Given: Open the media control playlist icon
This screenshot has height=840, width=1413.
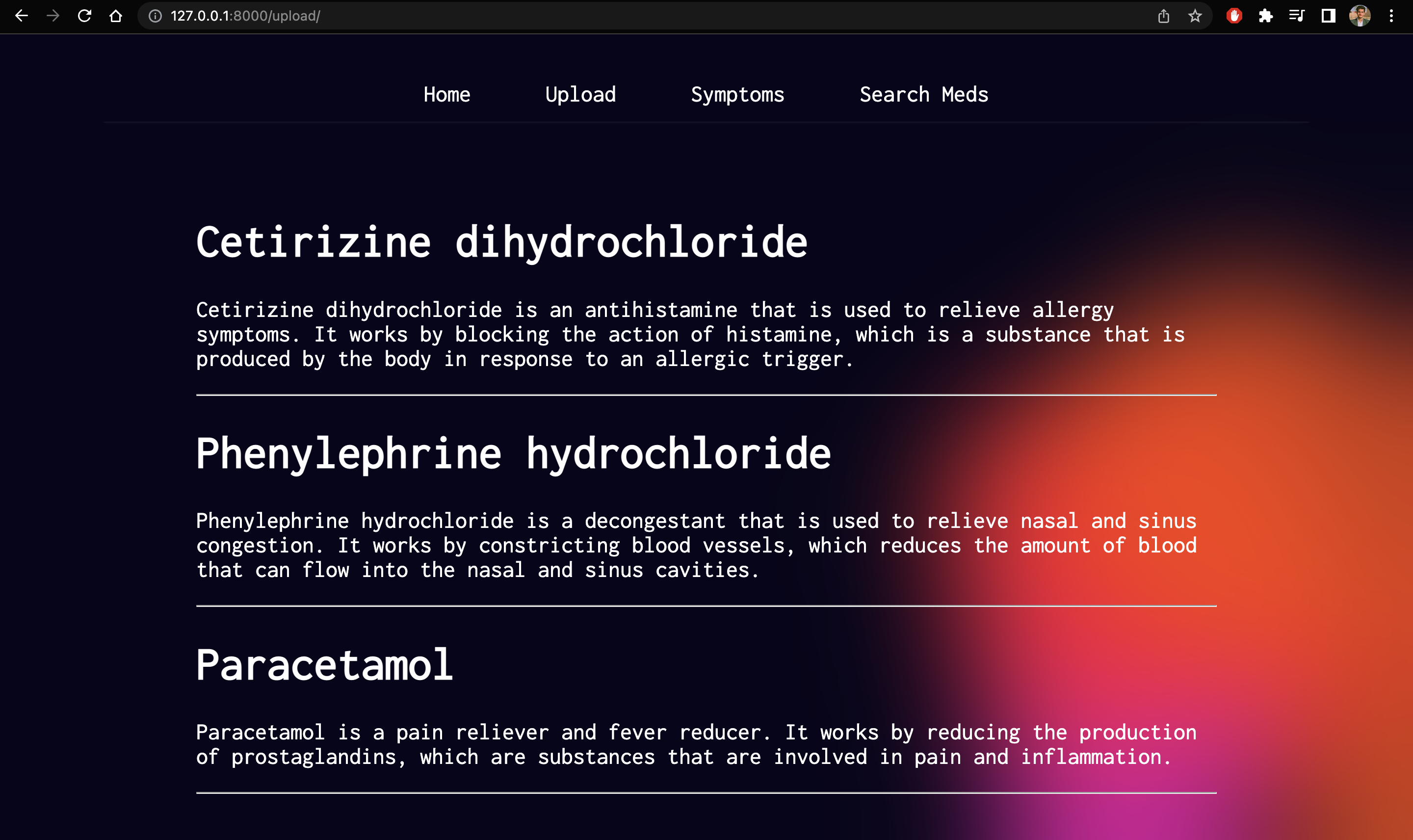Looking at the screenshot, I should click(1297, 16).
